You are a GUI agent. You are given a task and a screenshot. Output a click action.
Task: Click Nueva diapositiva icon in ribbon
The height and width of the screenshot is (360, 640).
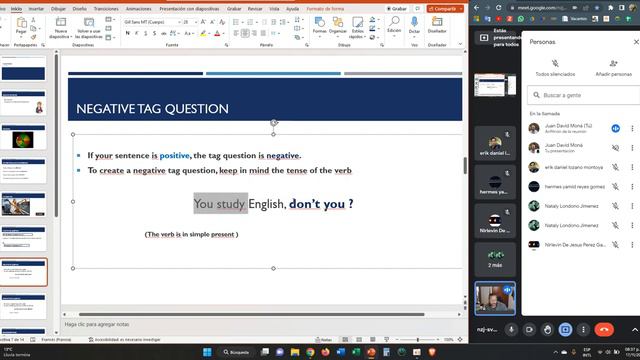pos(61,22)
